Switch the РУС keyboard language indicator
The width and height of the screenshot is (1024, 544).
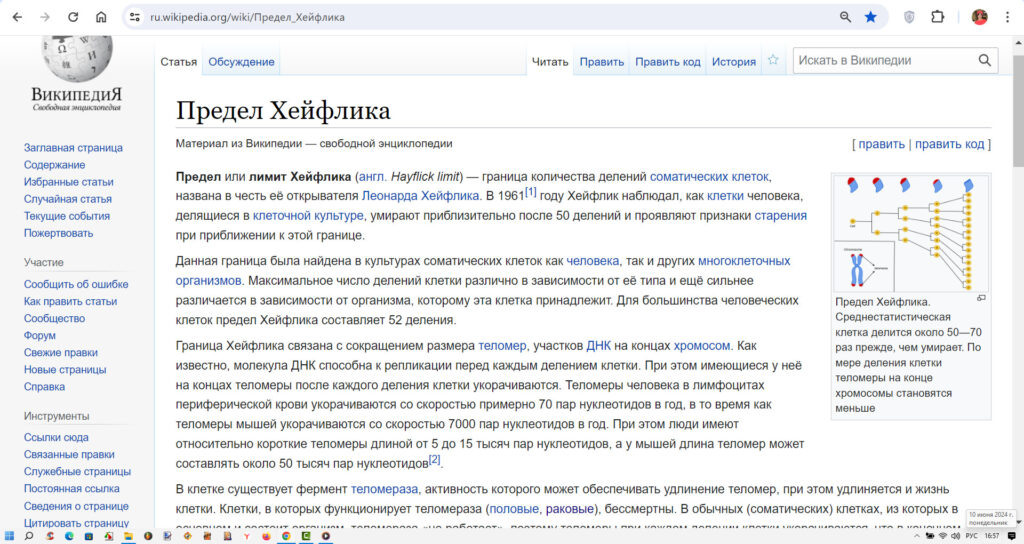pos(972,536)
